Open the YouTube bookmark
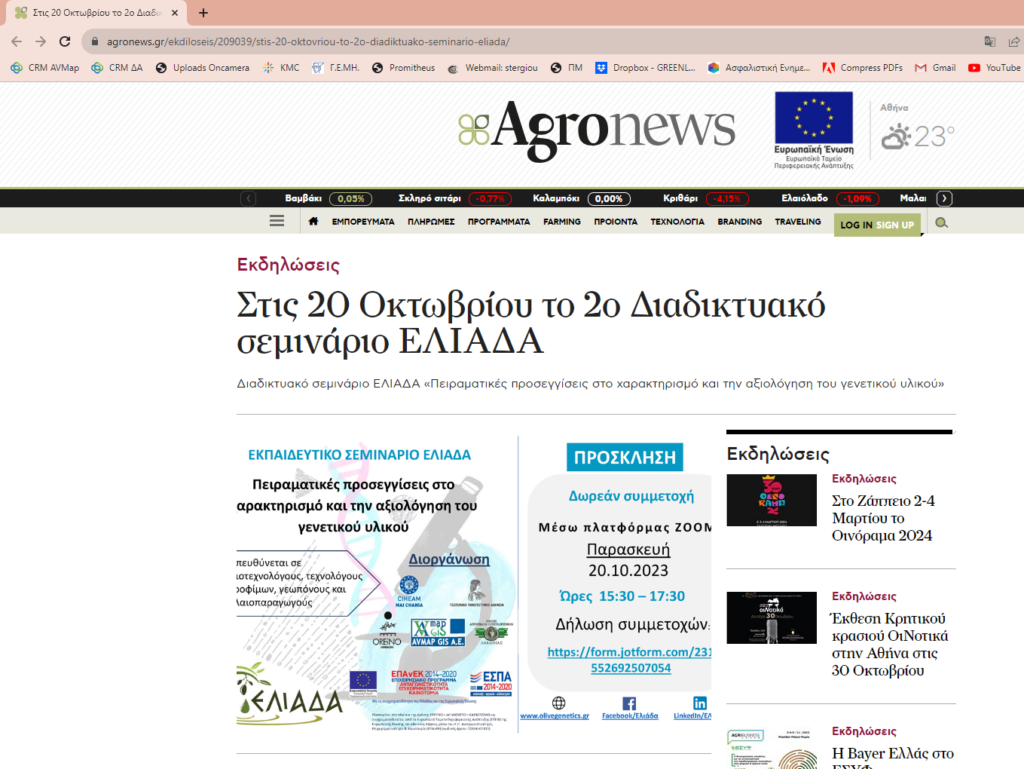This screenshot has height=769, width=1024. [x=994, y=68]
